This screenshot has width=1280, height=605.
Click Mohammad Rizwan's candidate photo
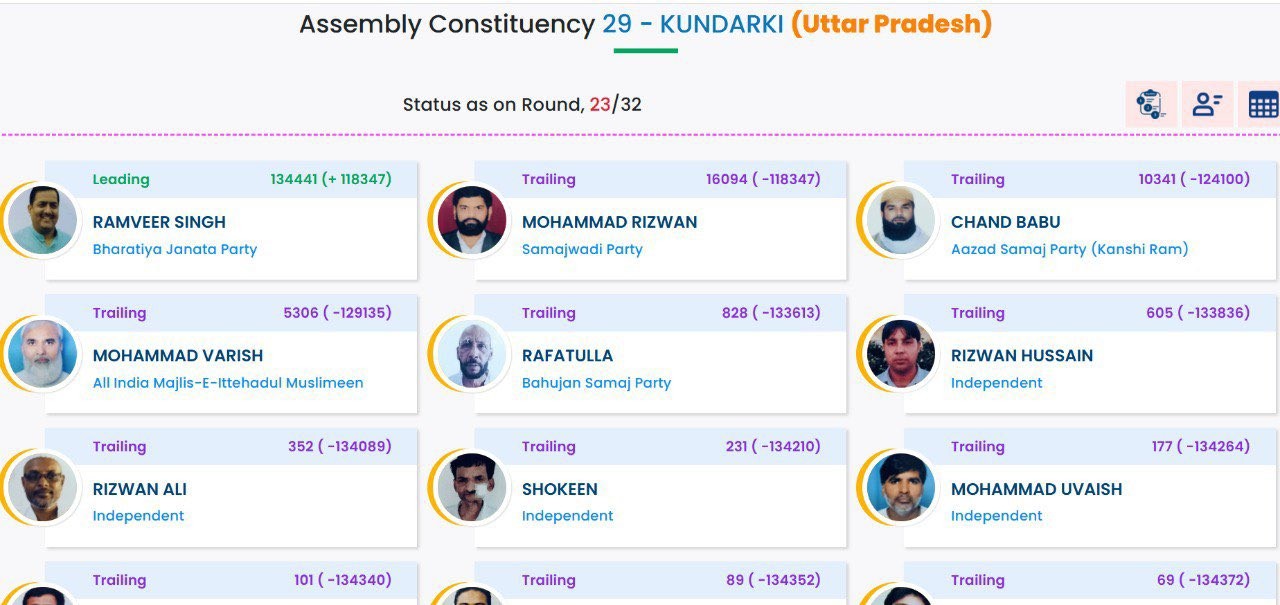472,220
